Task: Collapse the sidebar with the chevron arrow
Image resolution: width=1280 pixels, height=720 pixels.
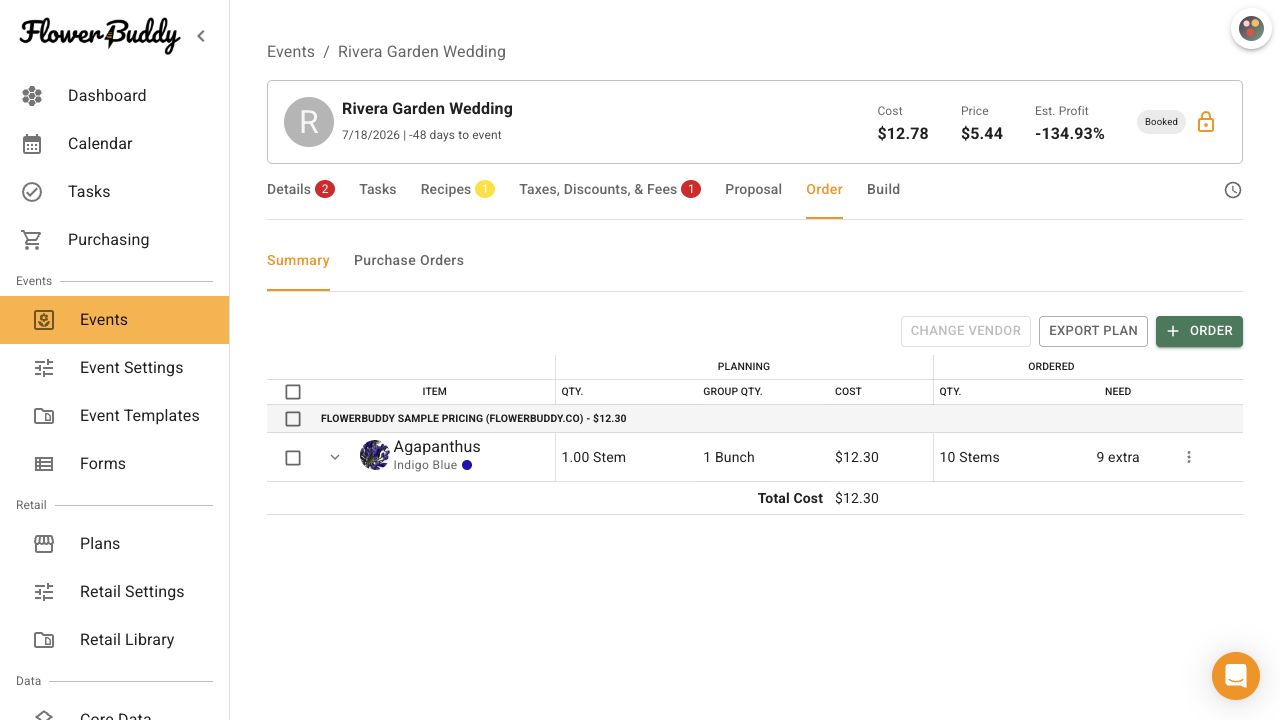Action: click(x=201, y=36)
